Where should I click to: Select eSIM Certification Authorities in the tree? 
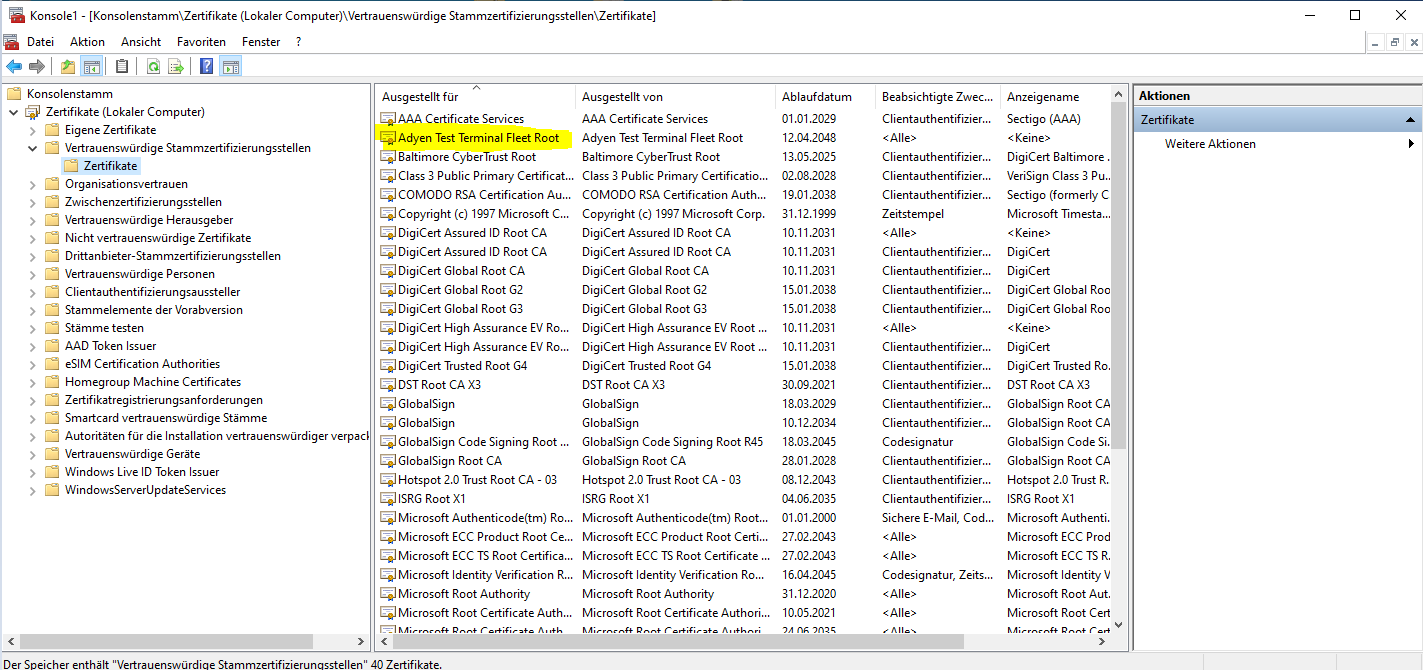[142, 364]
